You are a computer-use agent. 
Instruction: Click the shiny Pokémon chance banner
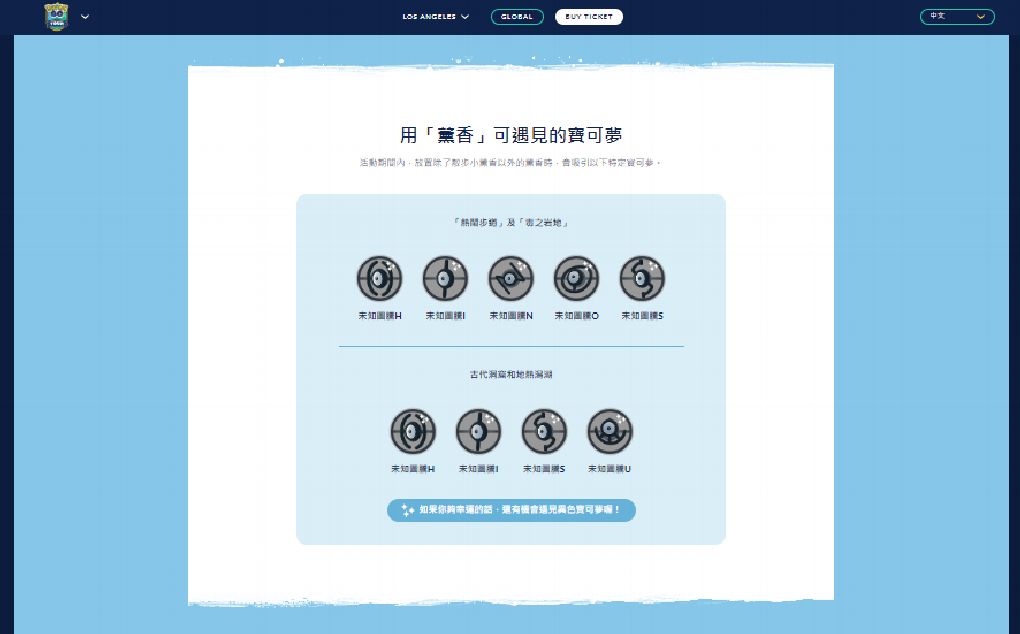[x=511, y=510]
